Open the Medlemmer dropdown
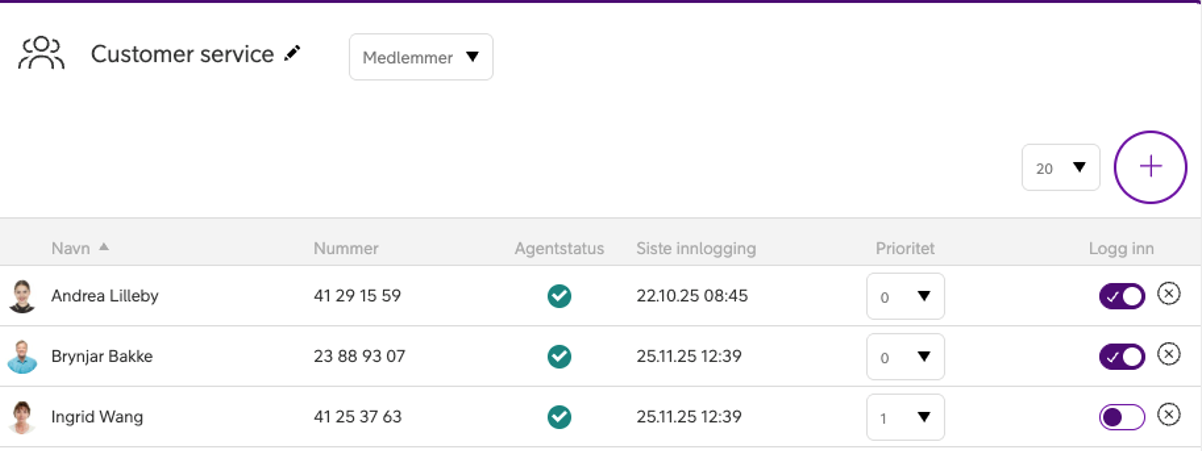The width and height of the screenshot is (1204, 451). [x=421, y=58]
